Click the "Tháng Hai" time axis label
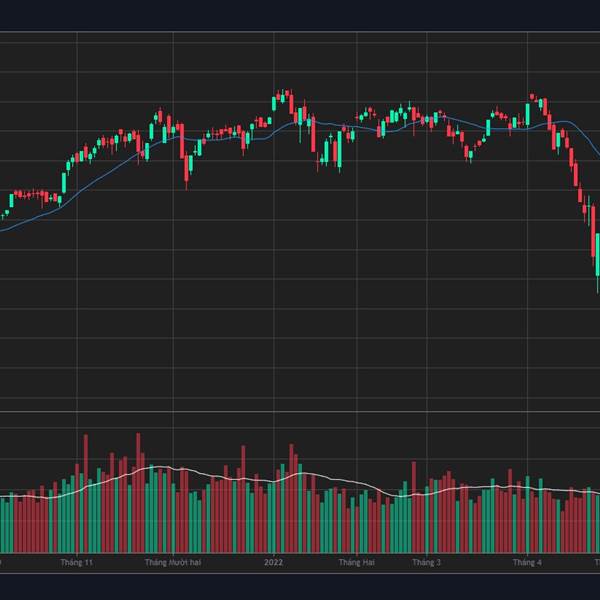The width and height of the screenshot is (600, 600). 355,563
